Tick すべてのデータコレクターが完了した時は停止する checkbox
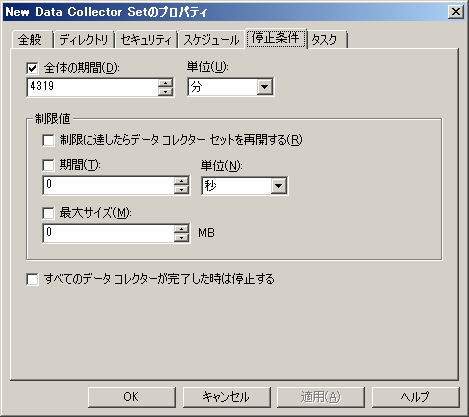469x417 pixels. click(32, 279)
